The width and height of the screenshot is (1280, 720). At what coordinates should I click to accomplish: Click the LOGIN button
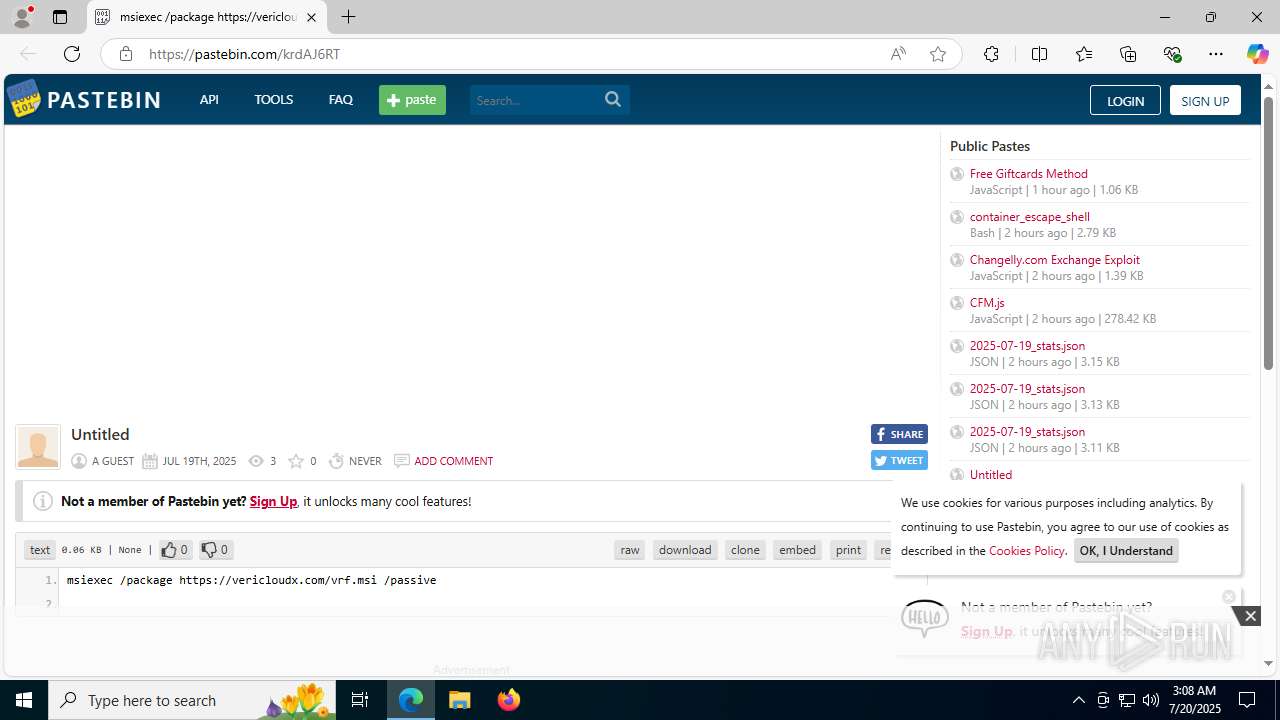click(1125, 100)
